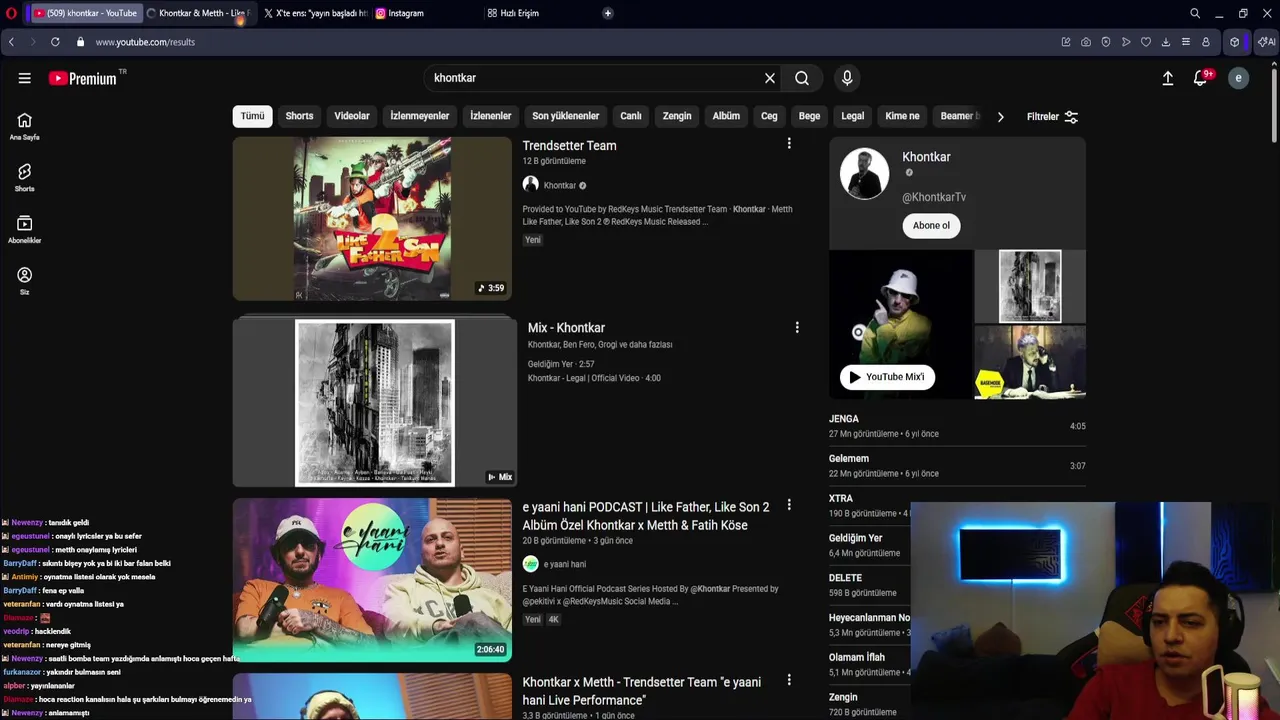Play the YouTube Mix'i button
The height and width of the screenshot is (720, 1280).
pyautogui.click(x=887, y=377)
